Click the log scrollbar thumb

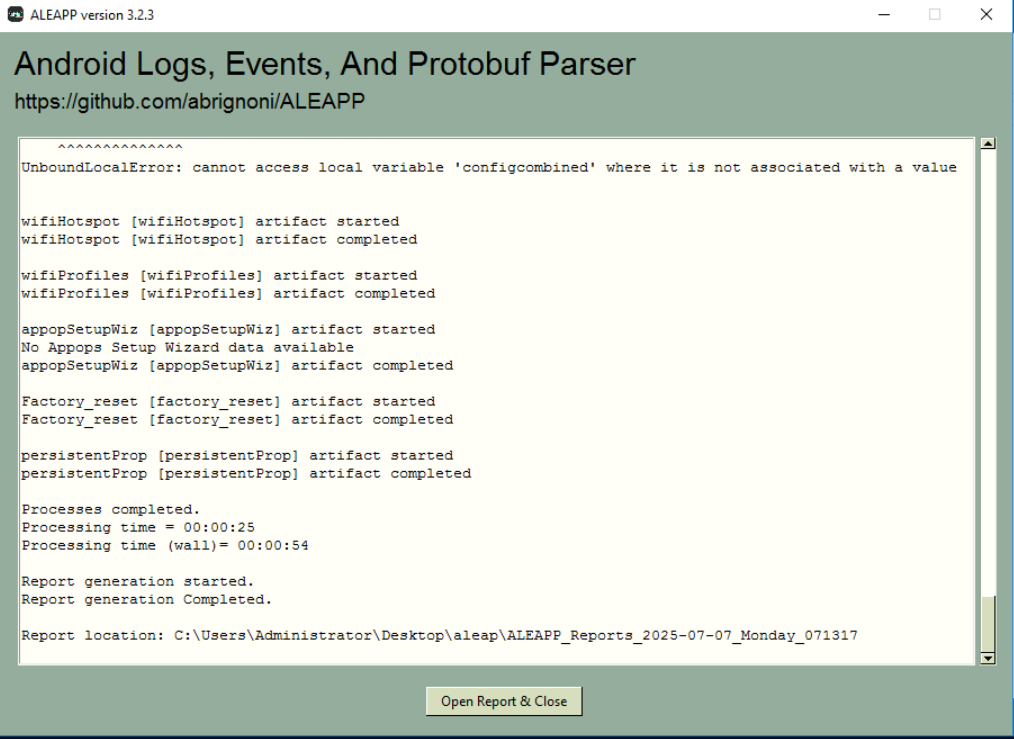[x=987, y=624]
